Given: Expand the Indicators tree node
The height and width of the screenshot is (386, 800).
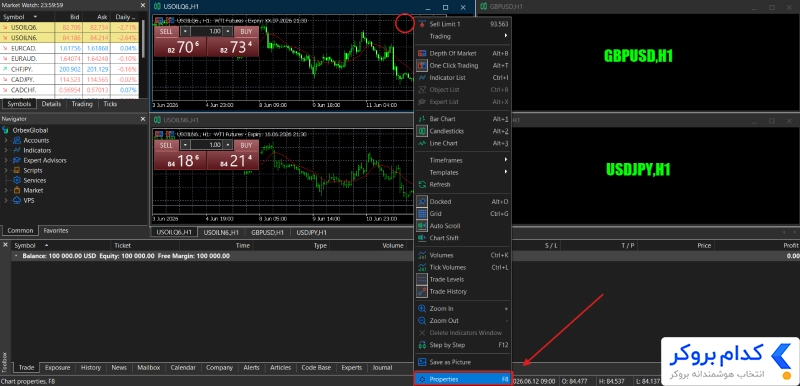Looking at the screenshot, I should (6, 150).
